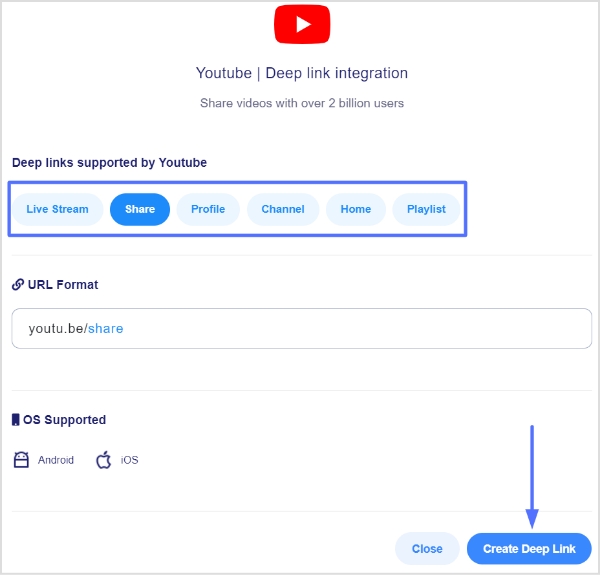Close the deep link integration dialog

pyautogui.click(x=427, y=549)
